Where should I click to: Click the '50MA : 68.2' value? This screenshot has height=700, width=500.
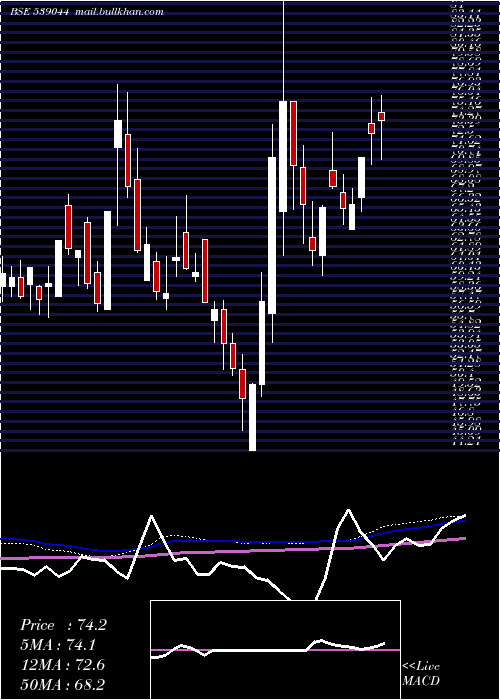pos(63,684)
